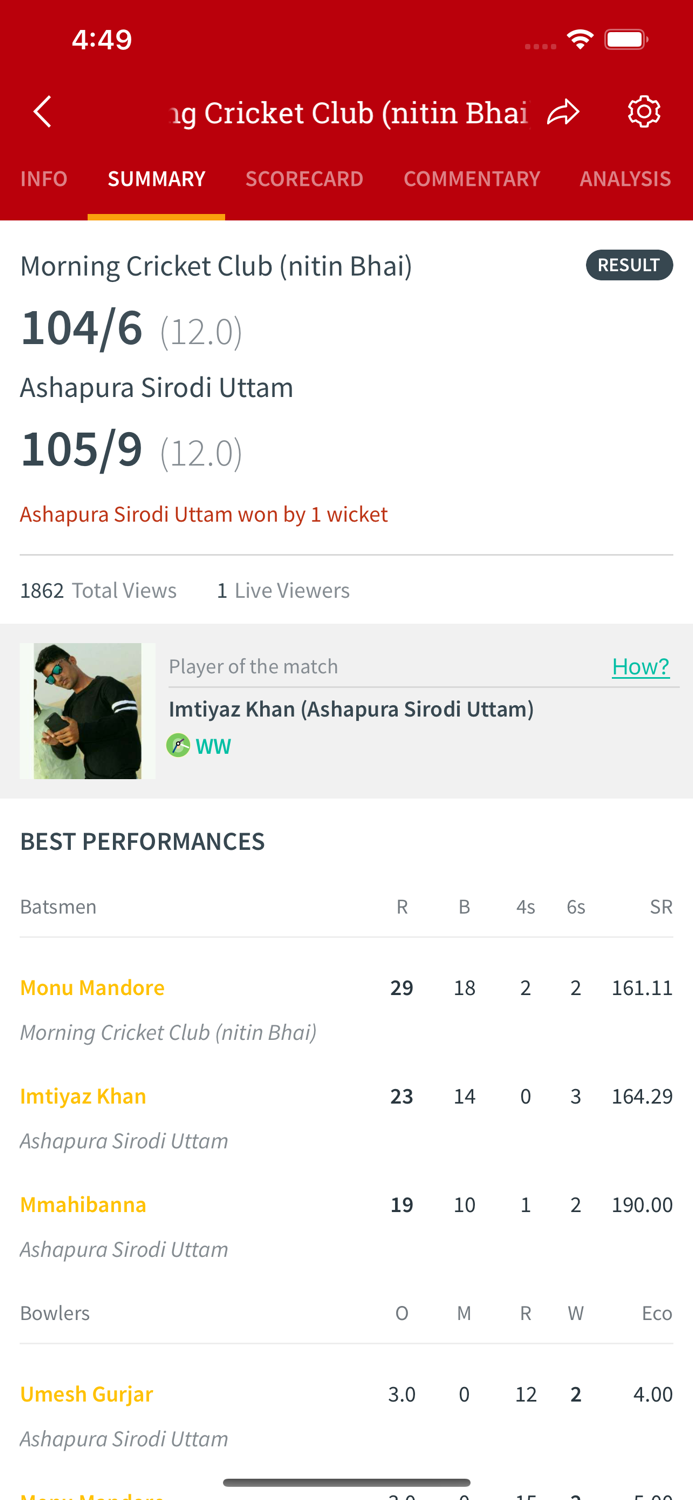The image size is (693, 1500).
Task: Switch to the ANALYSIS tab
Action: pyautogui.click(x=625, y=179)
